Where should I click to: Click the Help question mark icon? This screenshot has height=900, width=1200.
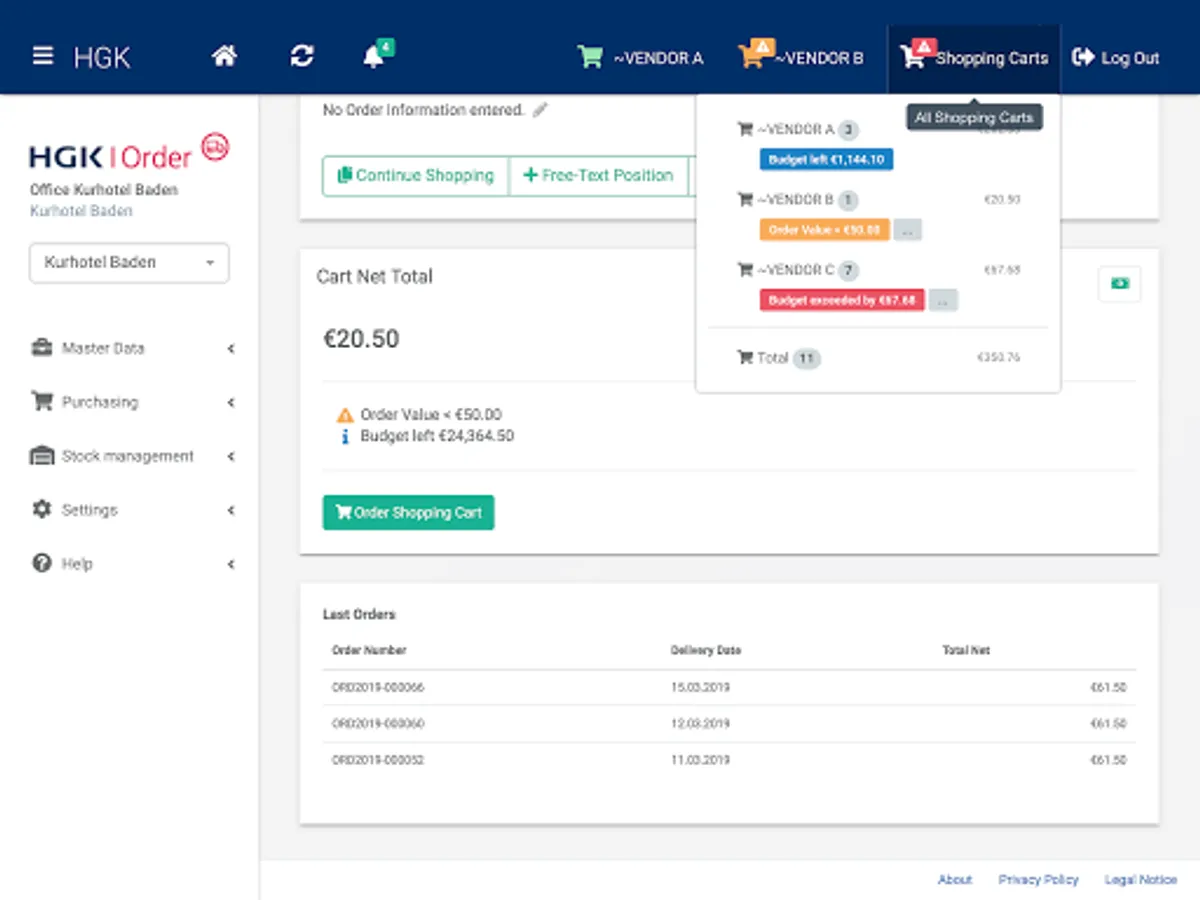pos(41,563)
